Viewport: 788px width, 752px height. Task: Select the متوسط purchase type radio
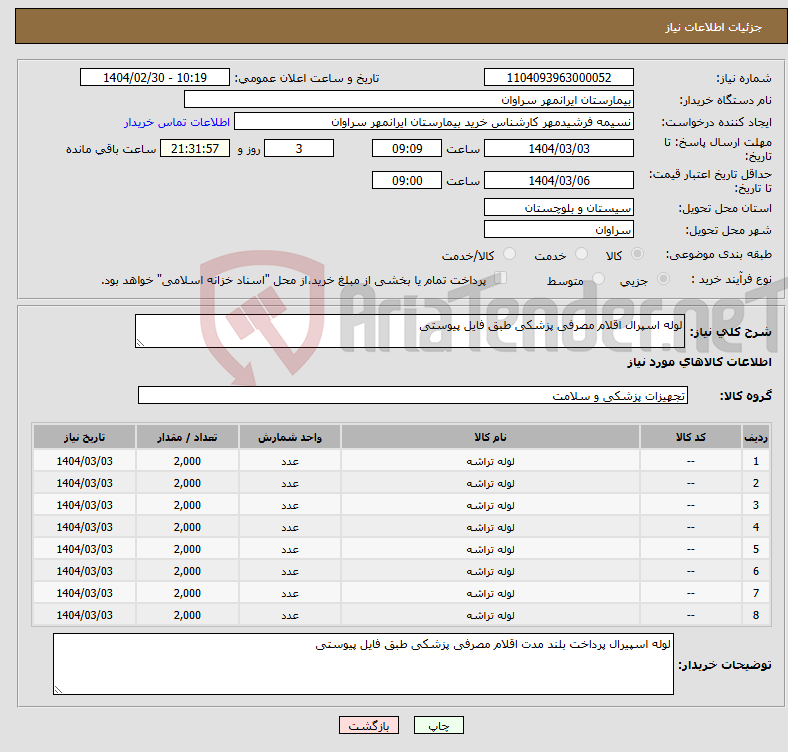tap(598, 278)
